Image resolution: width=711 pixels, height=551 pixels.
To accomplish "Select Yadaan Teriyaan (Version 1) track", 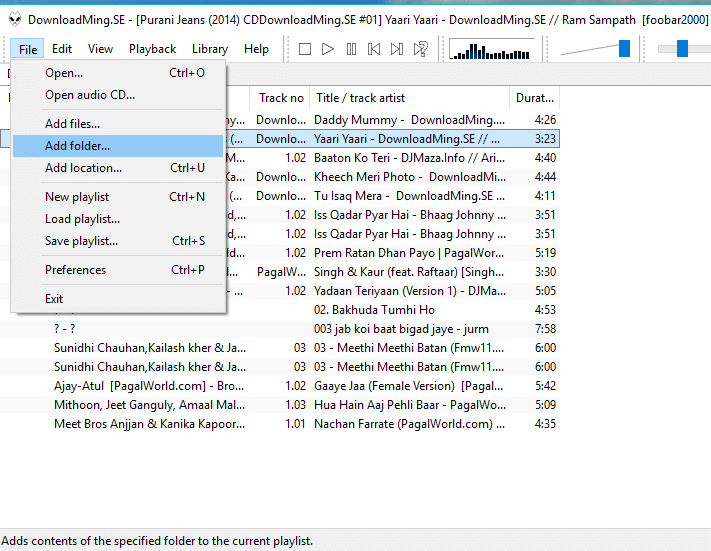I will coord(392,291).
